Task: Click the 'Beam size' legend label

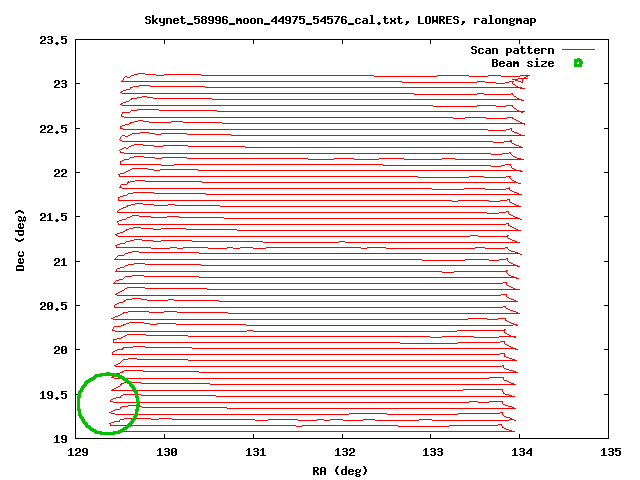Action: 523,63
